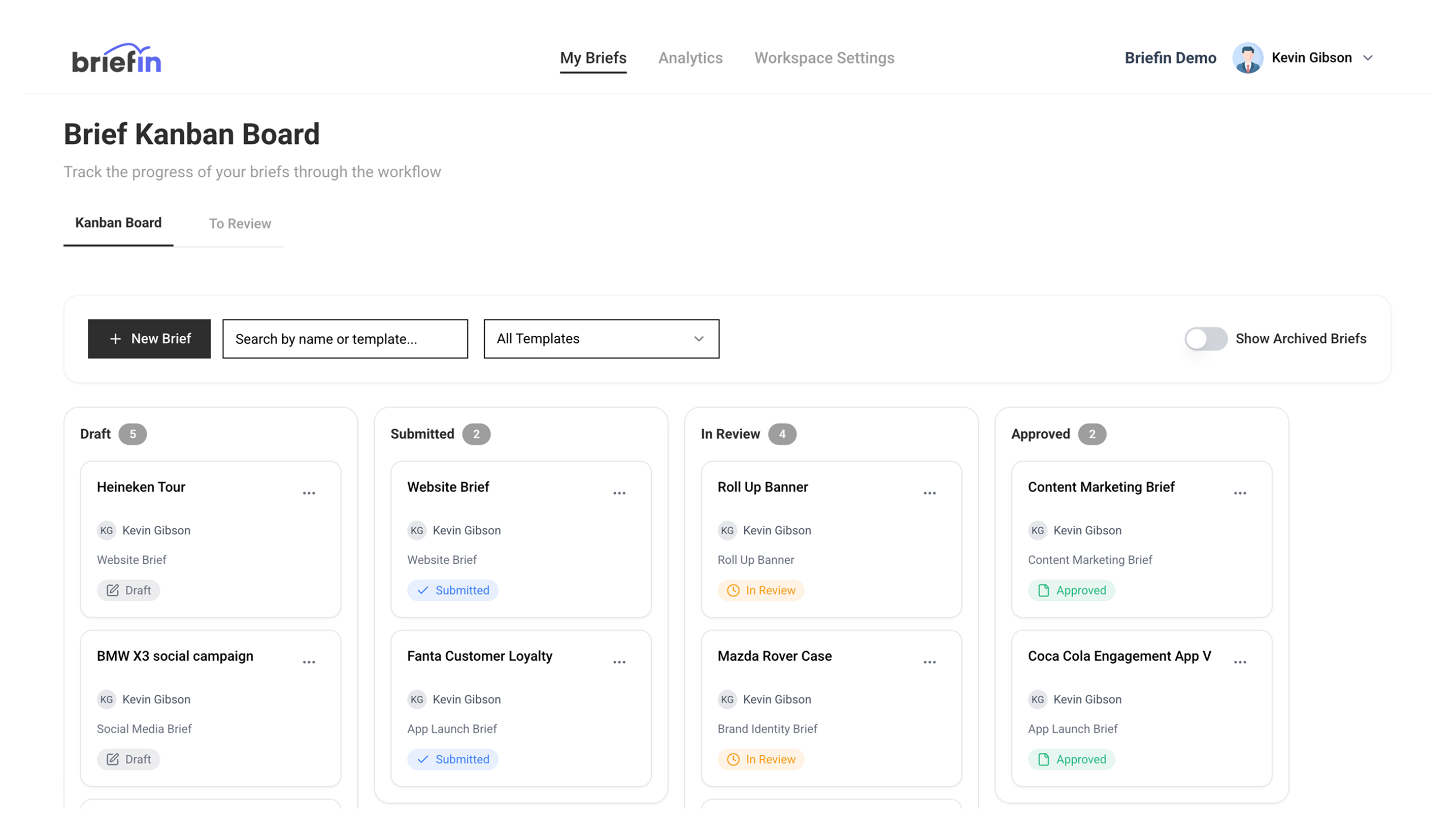Viewport: 1456px width, 836px height.
Task: Click In Review badge on Mazda Rover Case
Action: [761, 759]
